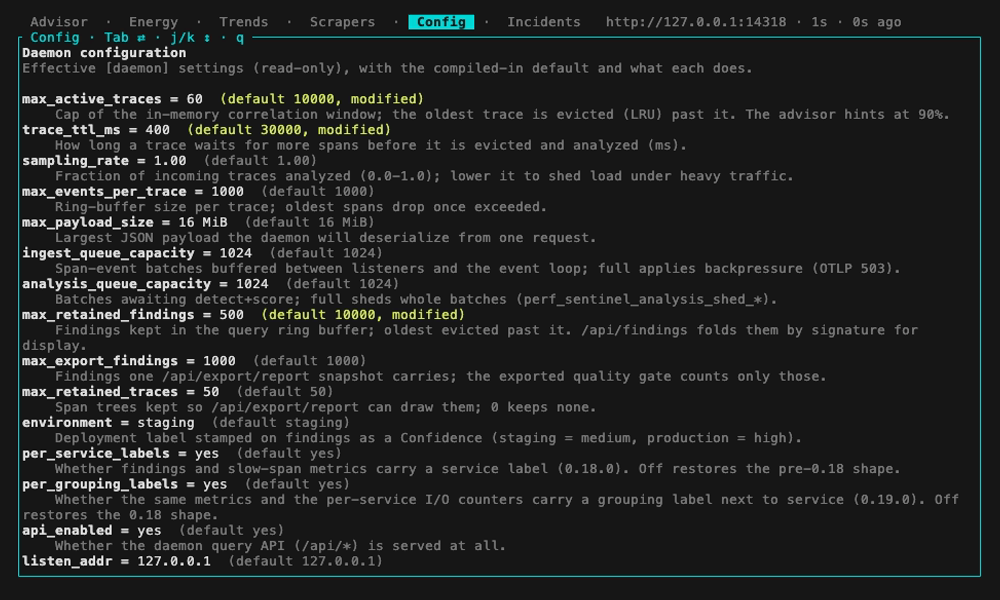Click the daemon URL http://127.0.0.1:14318
The height and width of the screenshot is (600, 1000).
click(x=696, y=22)
